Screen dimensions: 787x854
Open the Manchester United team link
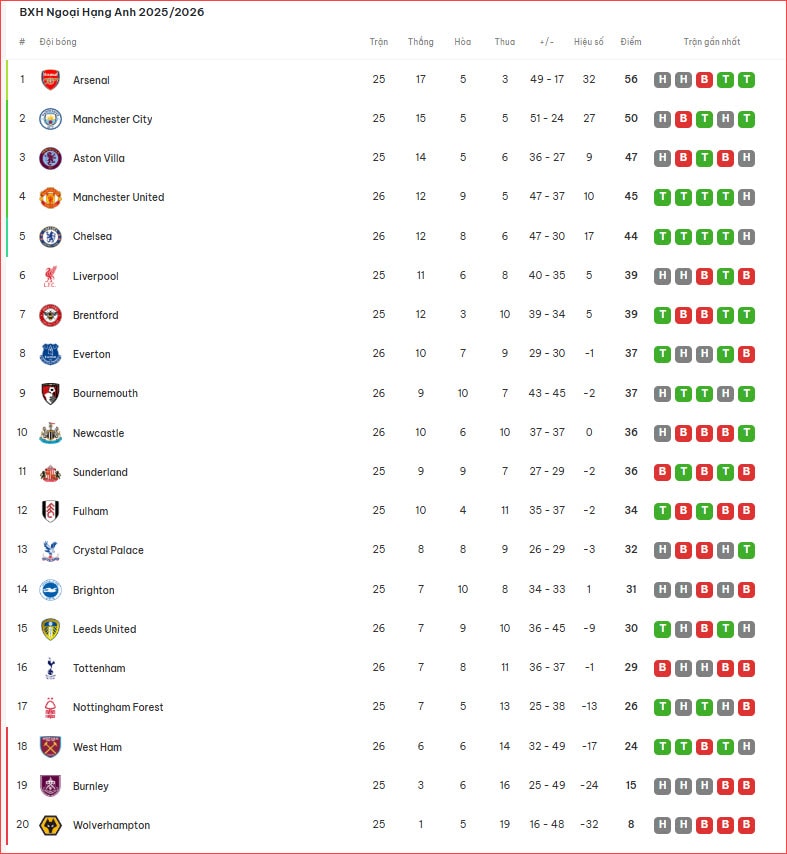(x=118, y=197)
